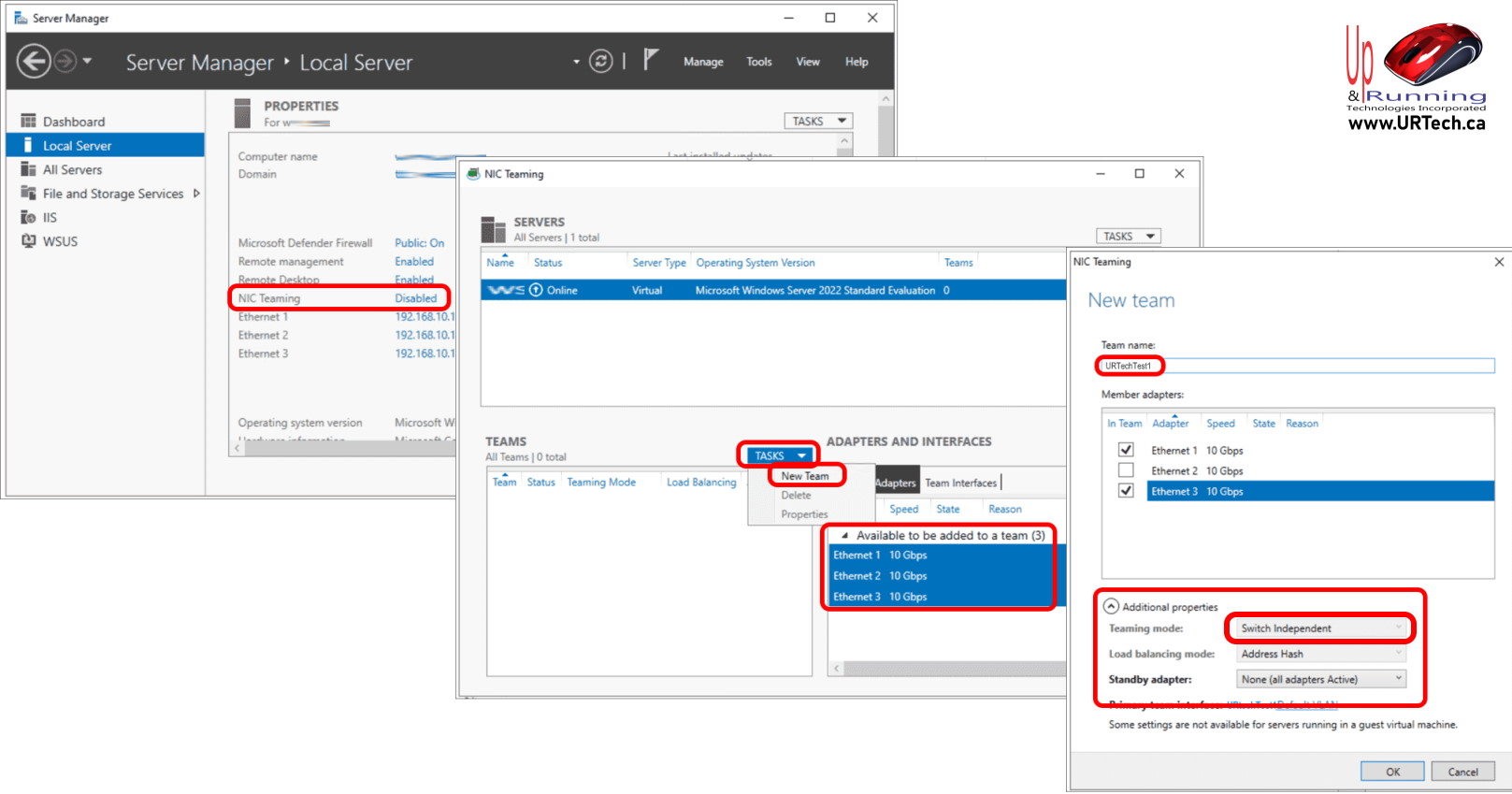
Task: Sort servers by Operating System Version column
Action: click(x=756, y=263)
